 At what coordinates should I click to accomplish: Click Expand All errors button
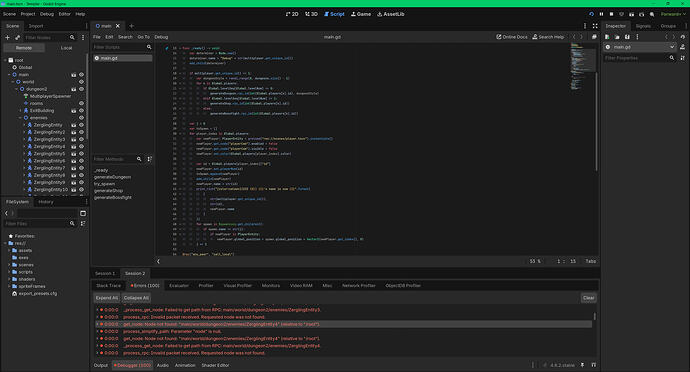tap(107, 298)
